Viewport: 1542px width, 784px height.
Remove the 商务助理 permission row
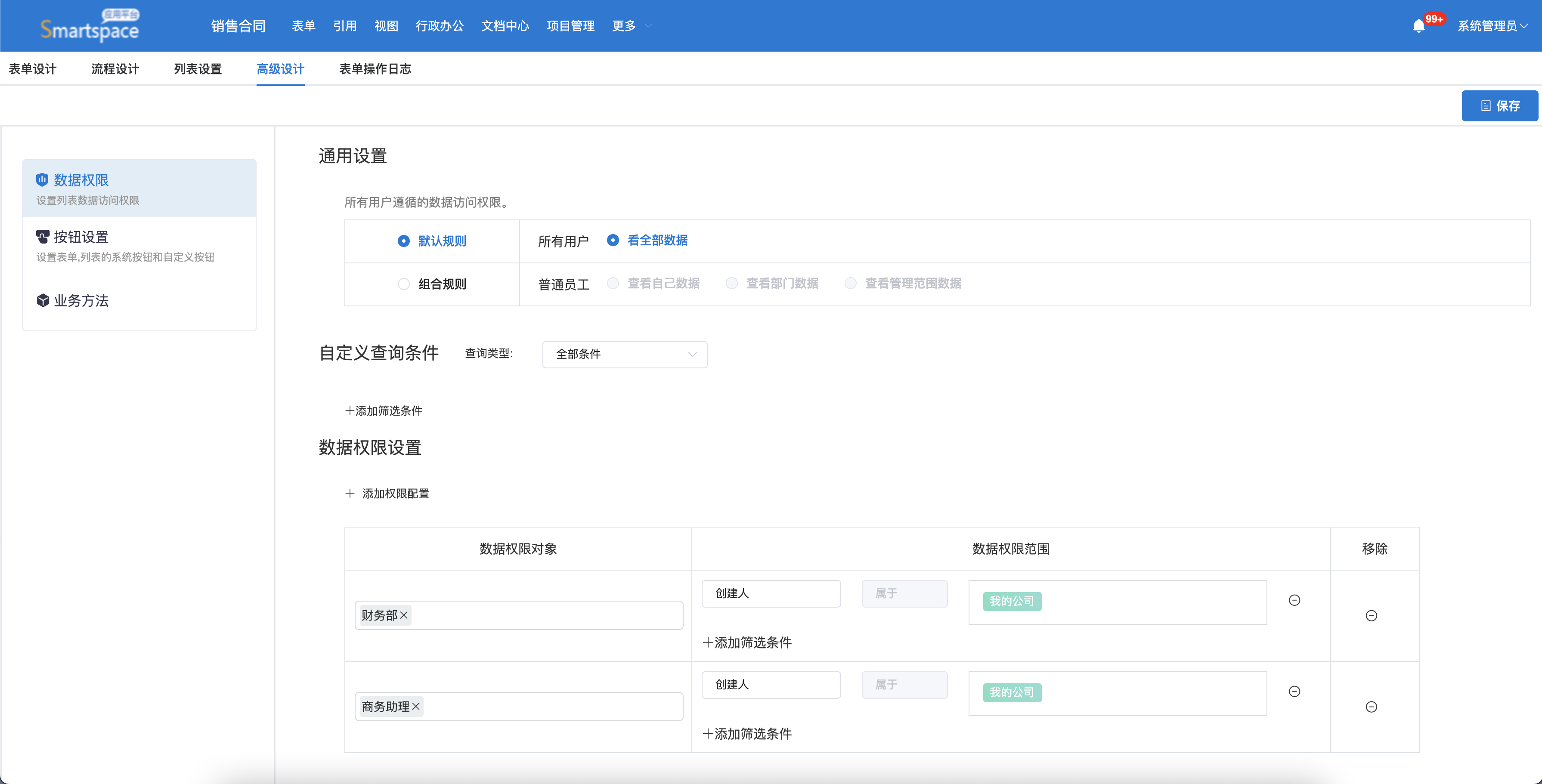pos(1372,707)
